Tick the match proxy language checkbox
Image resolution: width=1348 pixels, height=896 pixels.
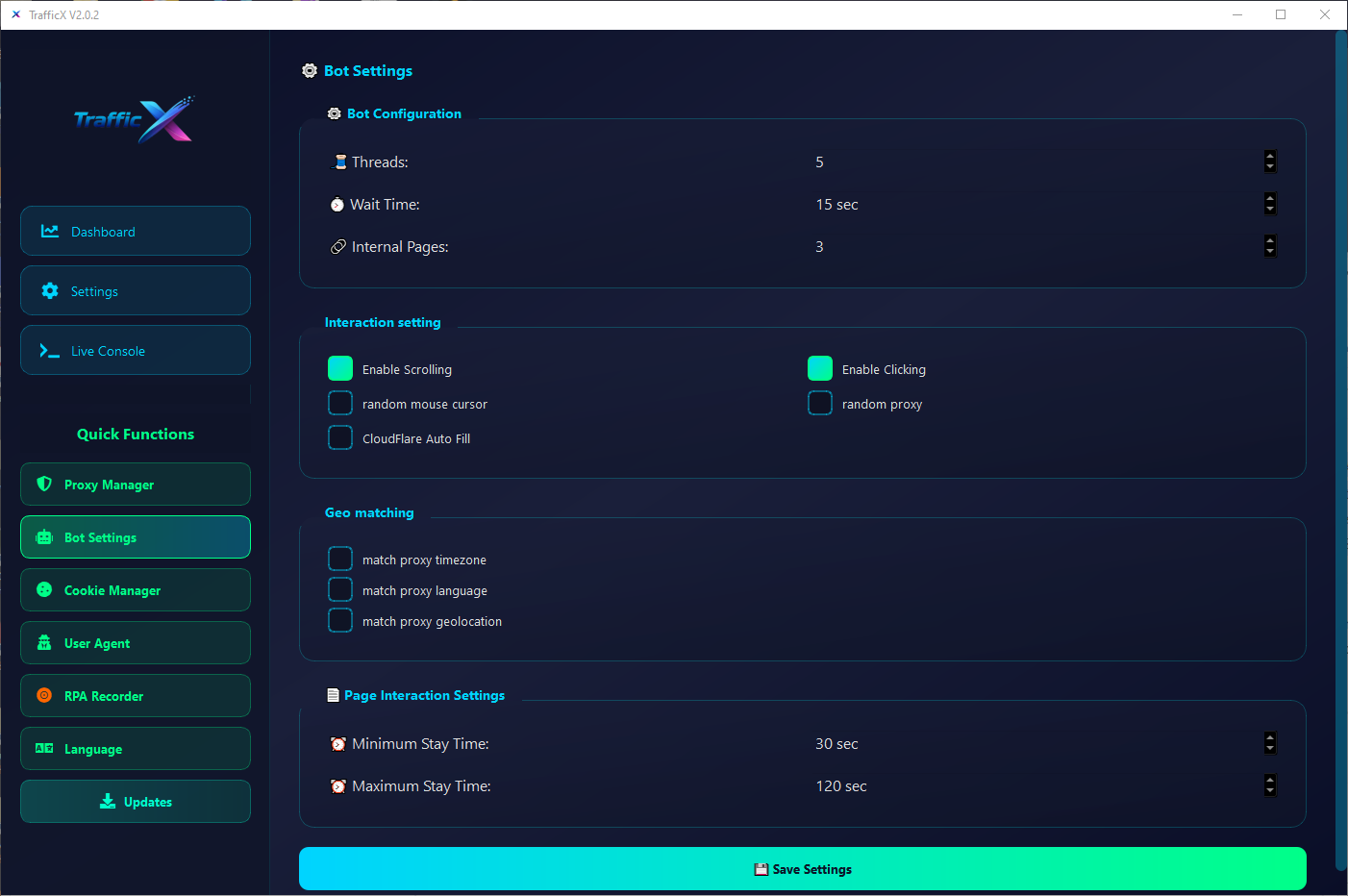[340, 589]
